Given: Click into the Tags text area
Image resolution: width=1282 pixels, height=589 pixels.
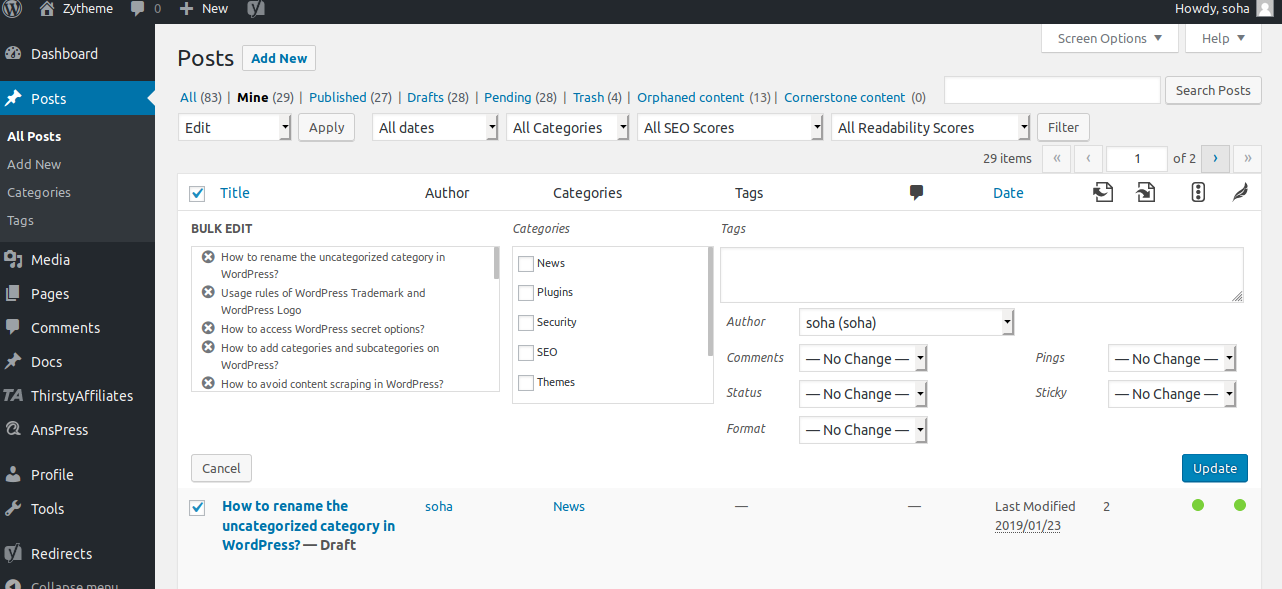Looking at the screenshot, I should coord(982,275).
